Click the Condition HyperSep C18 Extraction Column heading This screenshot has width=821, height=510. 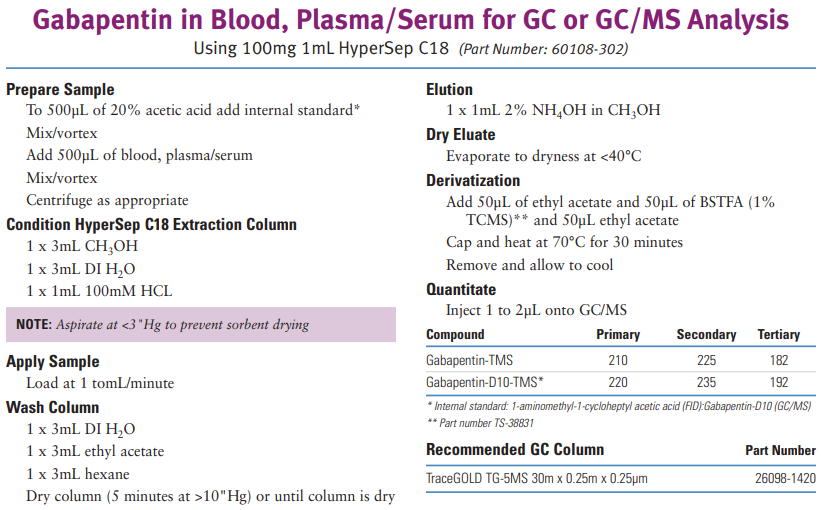click(151, 225)
